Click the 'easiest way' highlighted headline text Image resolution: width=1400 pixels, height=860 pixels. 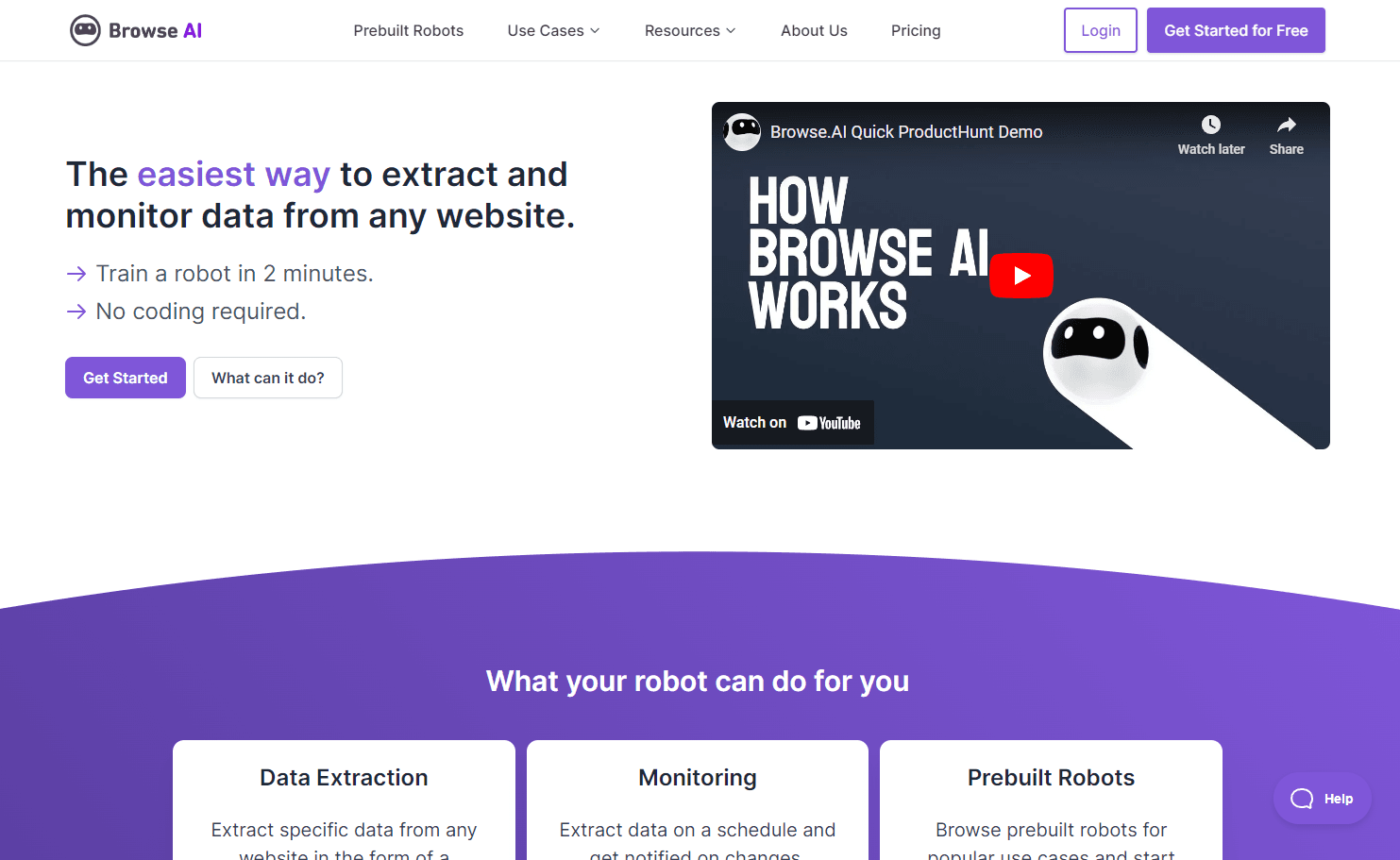click(x=234, y=175)
